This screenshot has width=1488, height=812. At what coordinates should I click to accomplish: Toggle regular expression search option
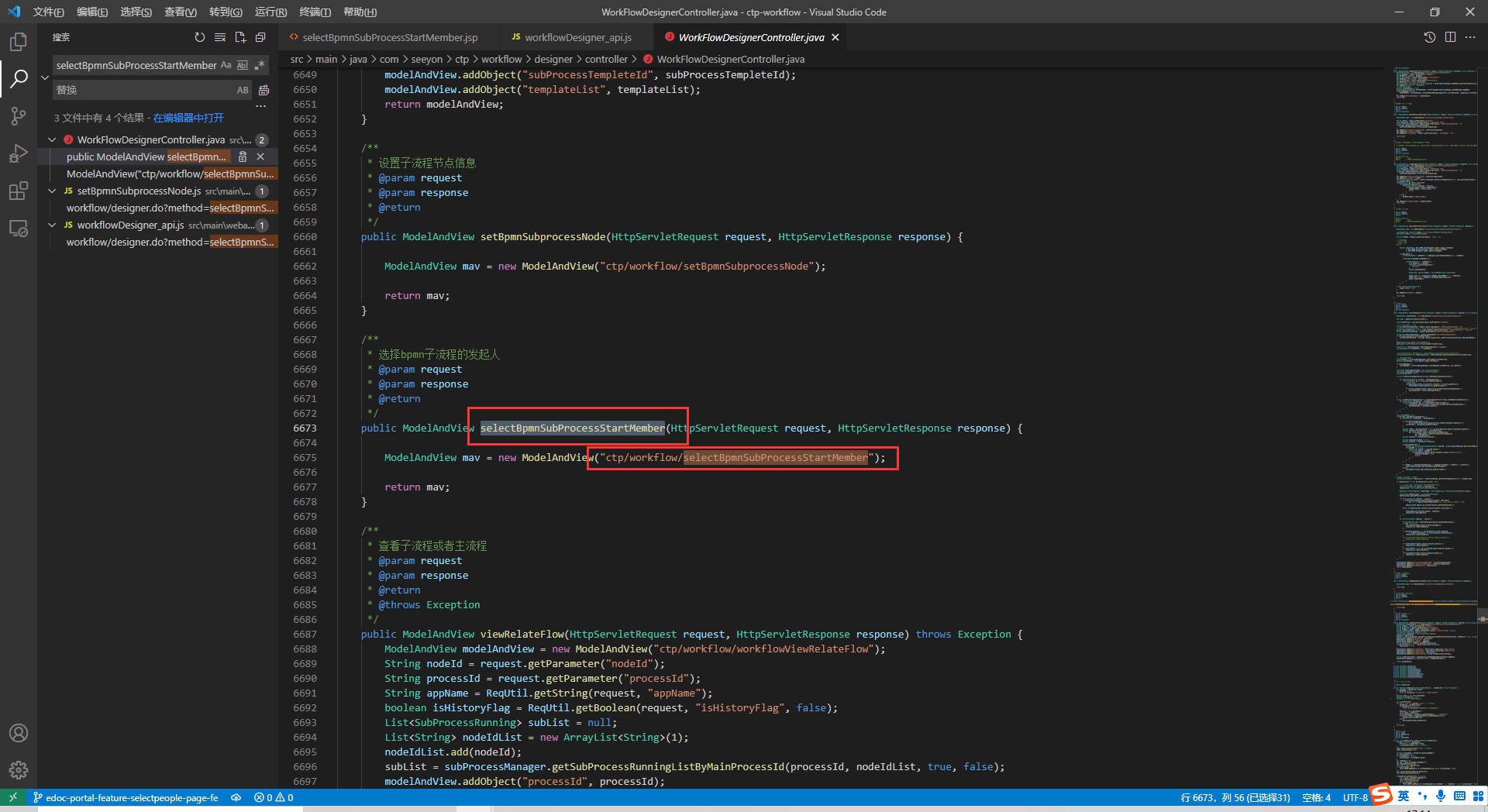(260, 65)
